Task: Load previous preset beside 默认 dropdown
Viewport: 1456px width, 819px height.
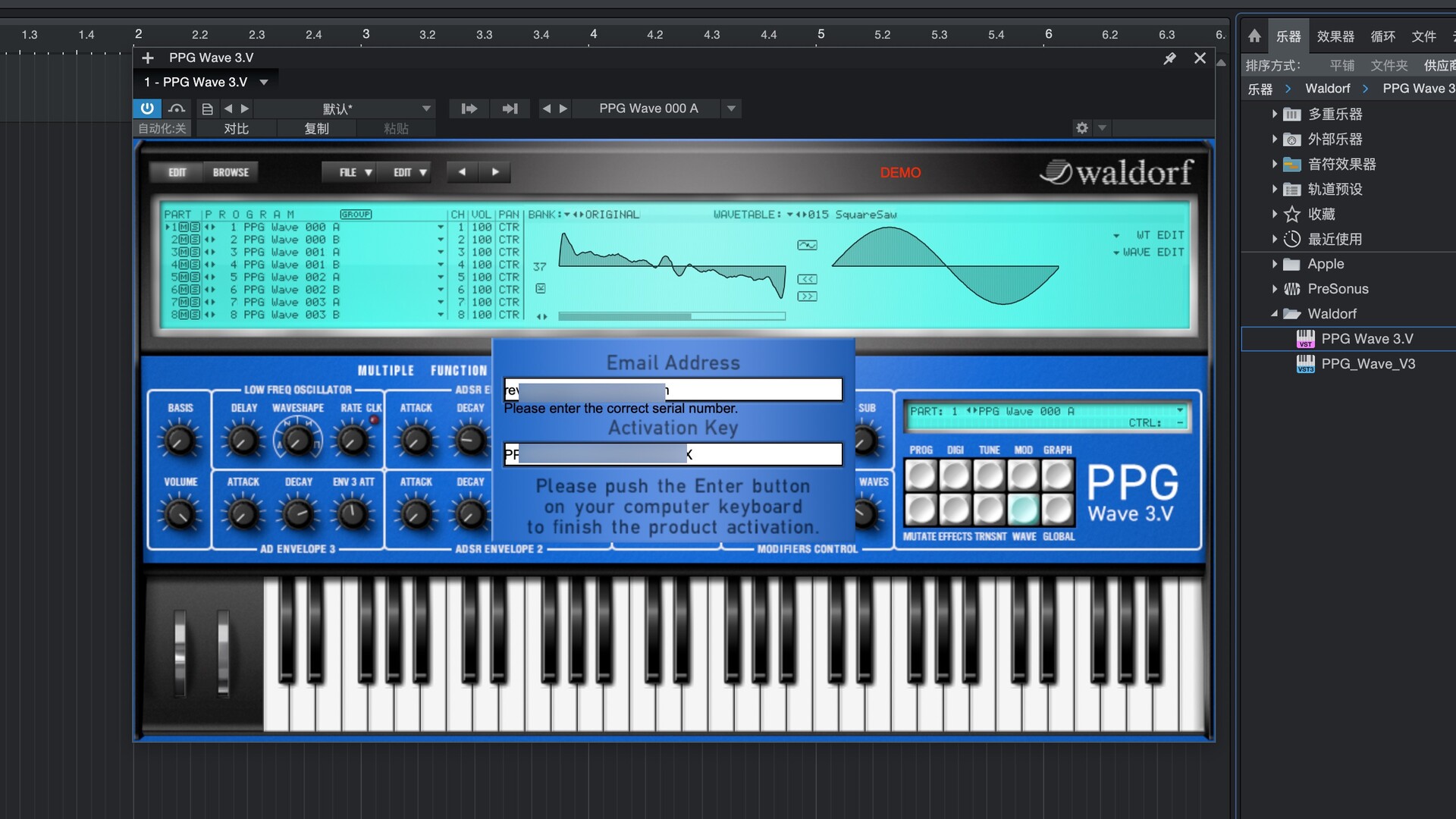Action: tap(227, 108)
